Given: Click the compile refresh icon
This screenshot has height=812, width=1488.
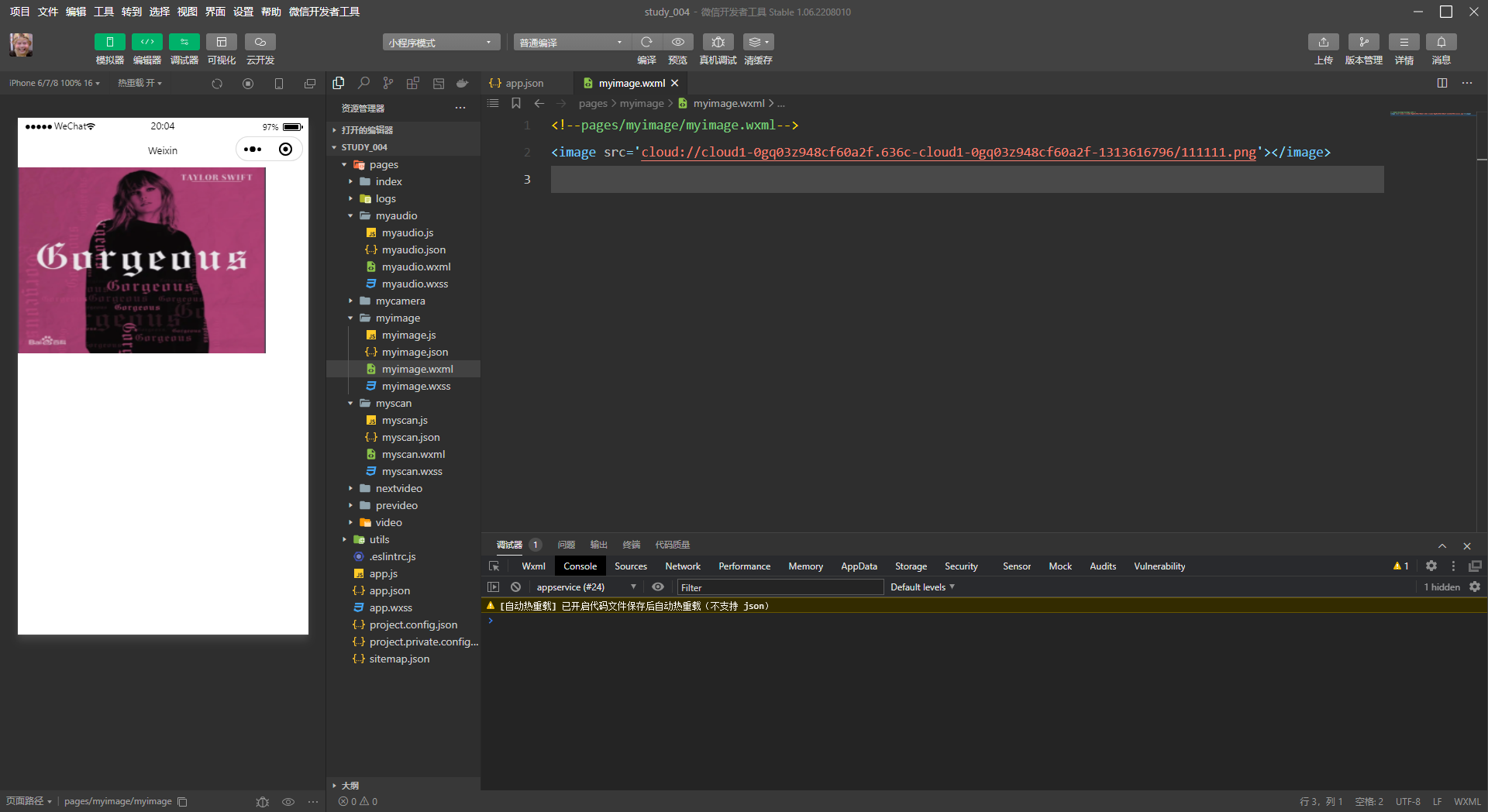Looking at the screenshot, I should click(646, 42).
